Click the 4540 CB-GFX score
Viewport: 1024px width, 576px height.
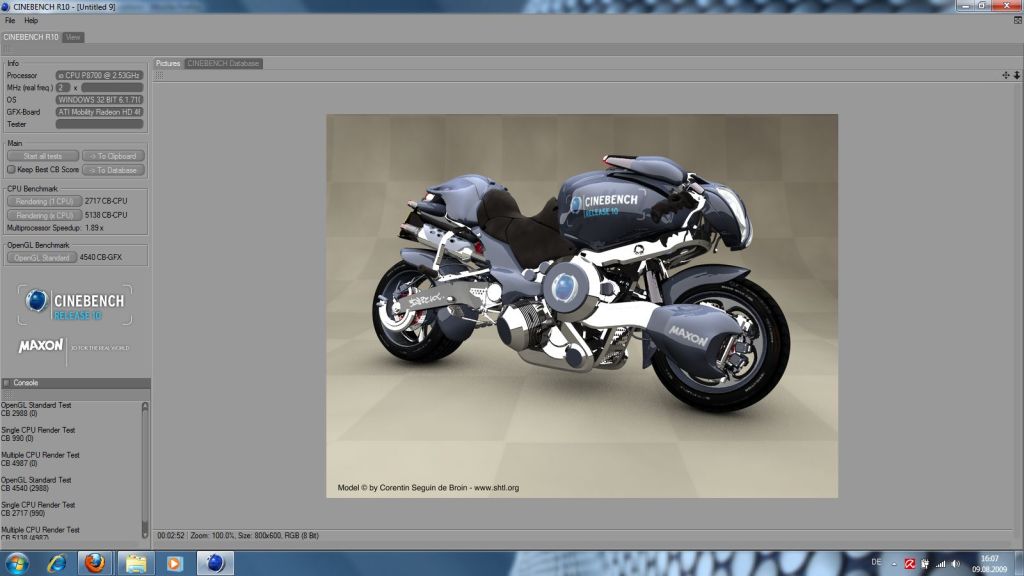101,257
